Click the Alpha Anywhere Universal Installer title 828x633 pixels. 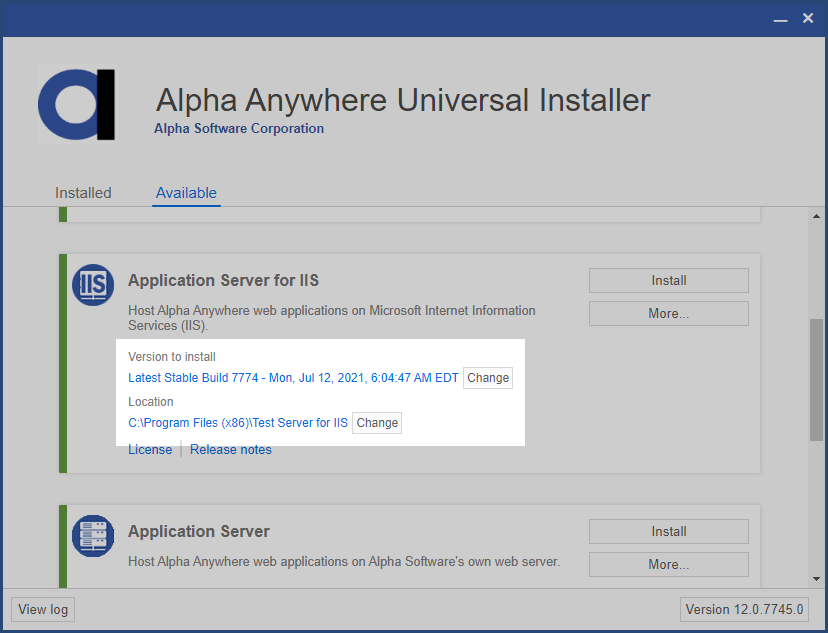pos(403,100)
